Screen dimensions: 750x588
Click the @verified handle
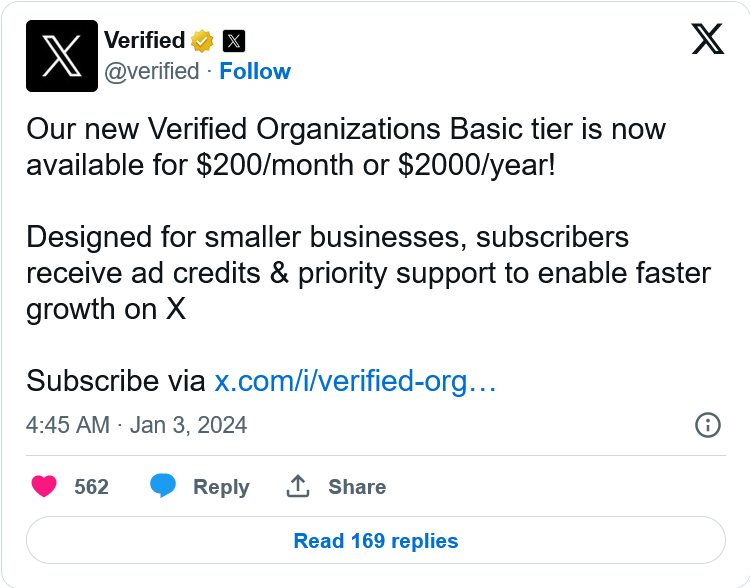click(x=152, y=71)
